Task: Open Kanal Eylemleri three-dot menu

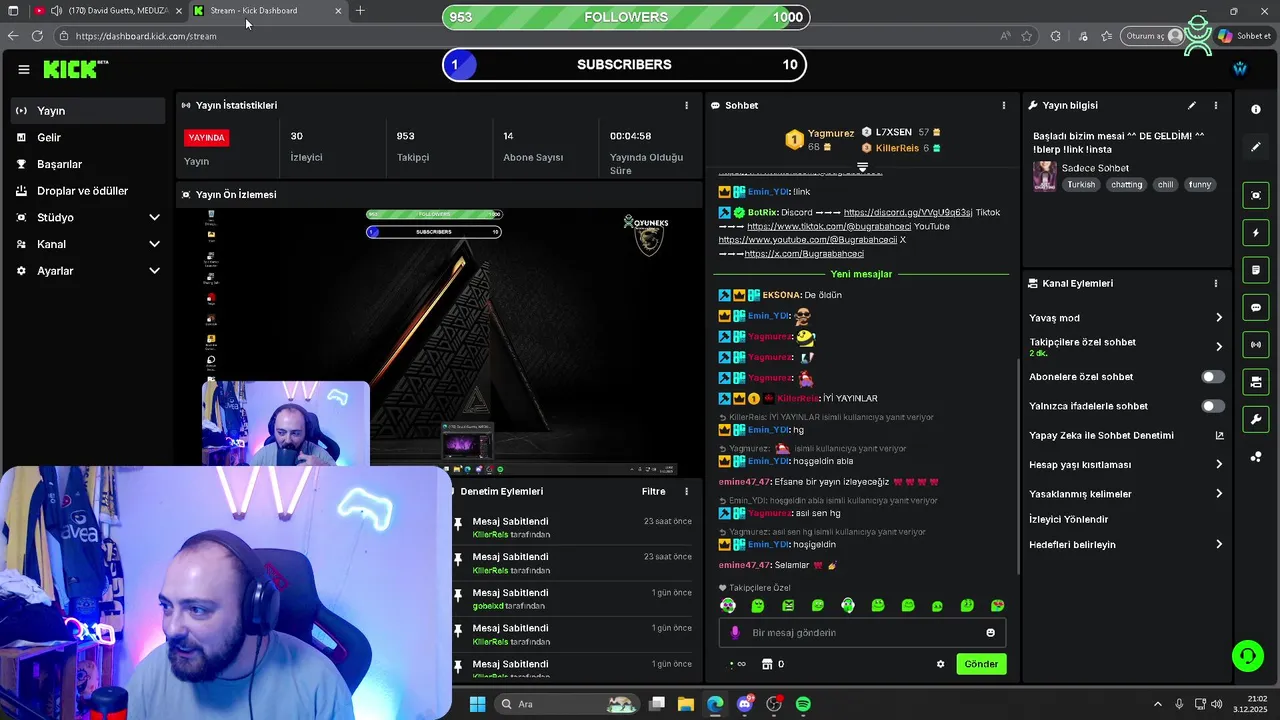Action: [1216, 283]
